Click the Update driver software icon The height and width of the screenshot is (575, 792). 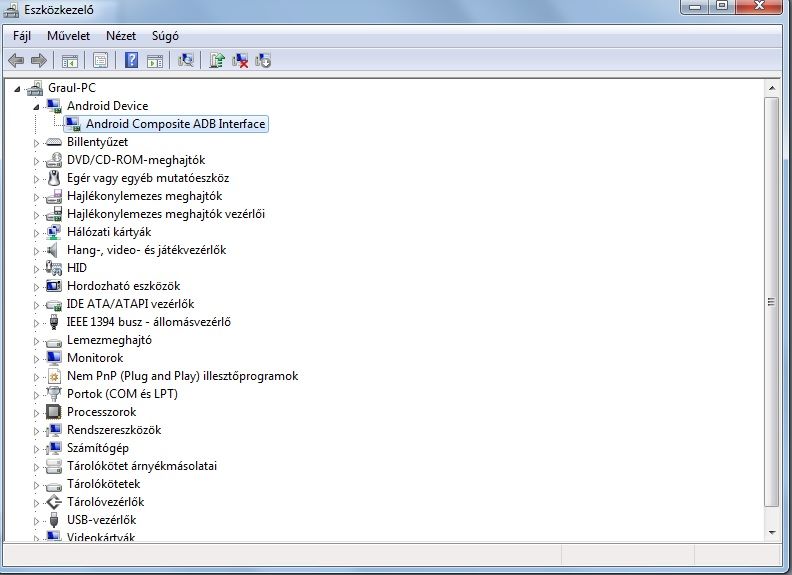pyautogui.click(x=217, y=61)
